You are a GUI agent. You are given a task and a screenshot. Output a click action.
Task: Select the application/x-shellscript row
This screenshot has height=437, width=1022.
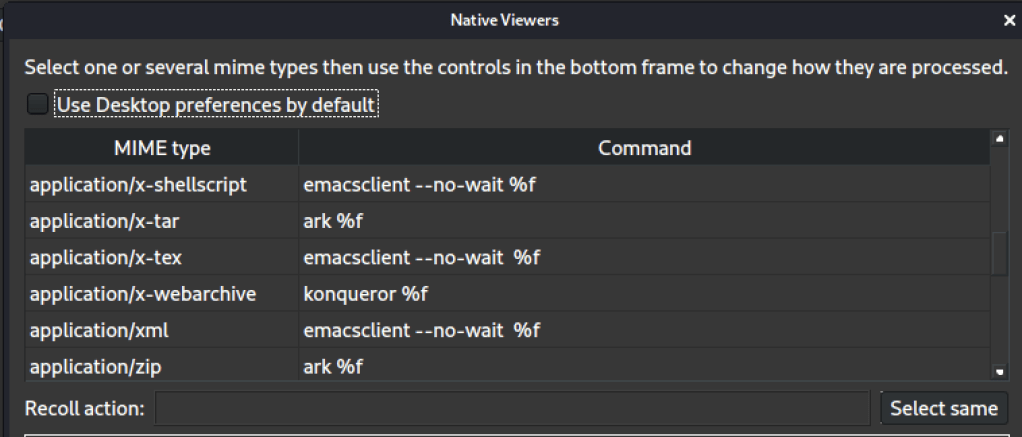click(138, 185)
